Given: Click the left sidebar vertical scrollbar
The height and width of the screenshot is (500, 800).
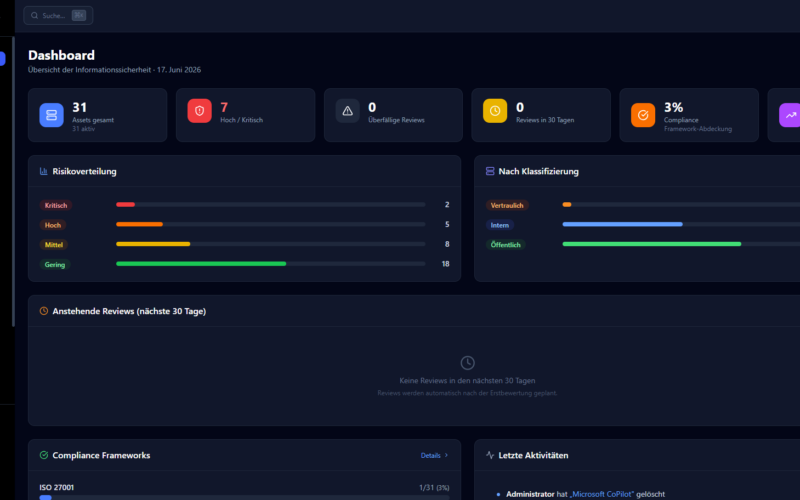Looking at the screenshot, I should pos(13,181).
